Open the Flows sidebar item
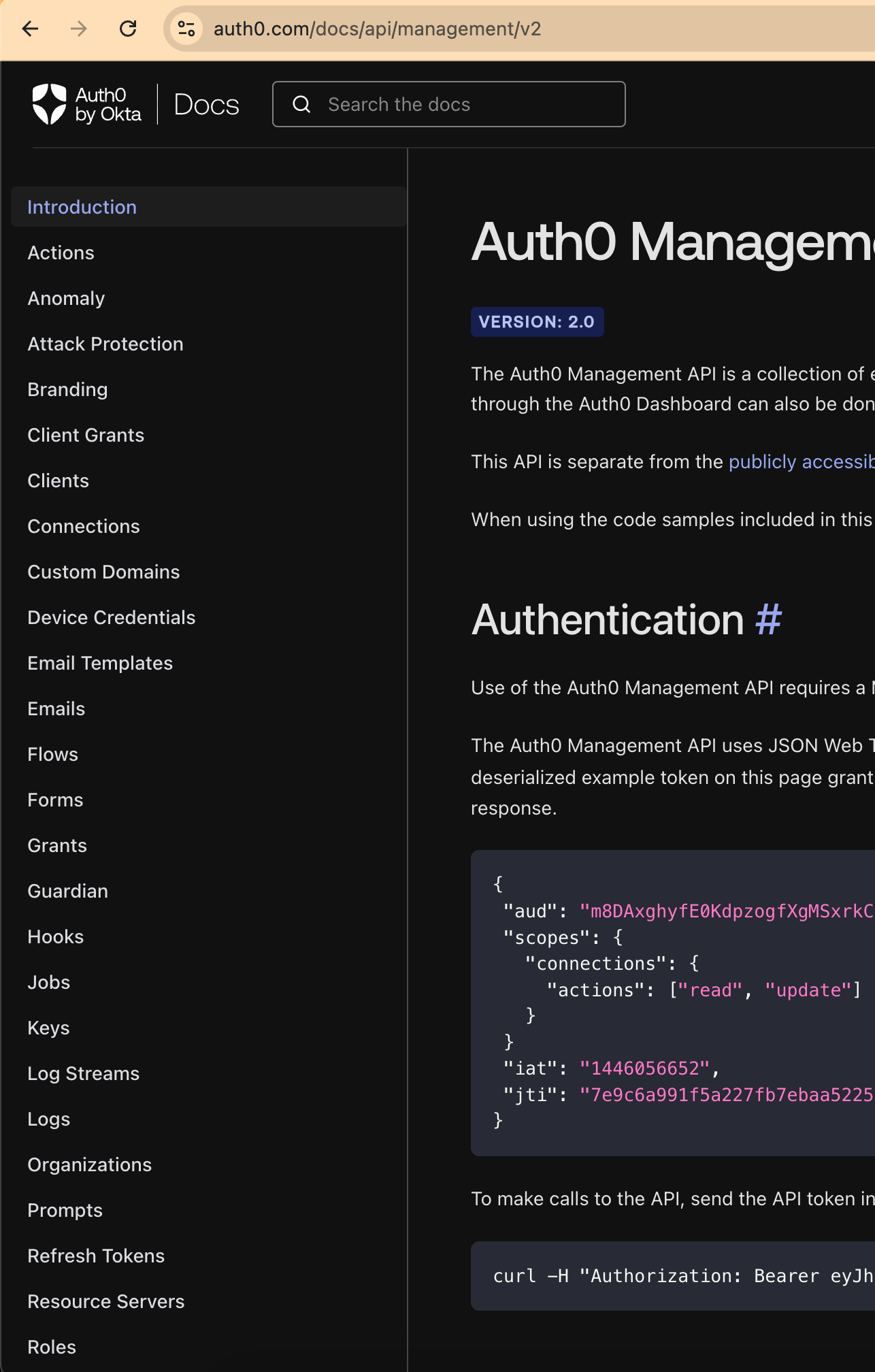This screenshot has width=875, height=1372. [52, 754]
